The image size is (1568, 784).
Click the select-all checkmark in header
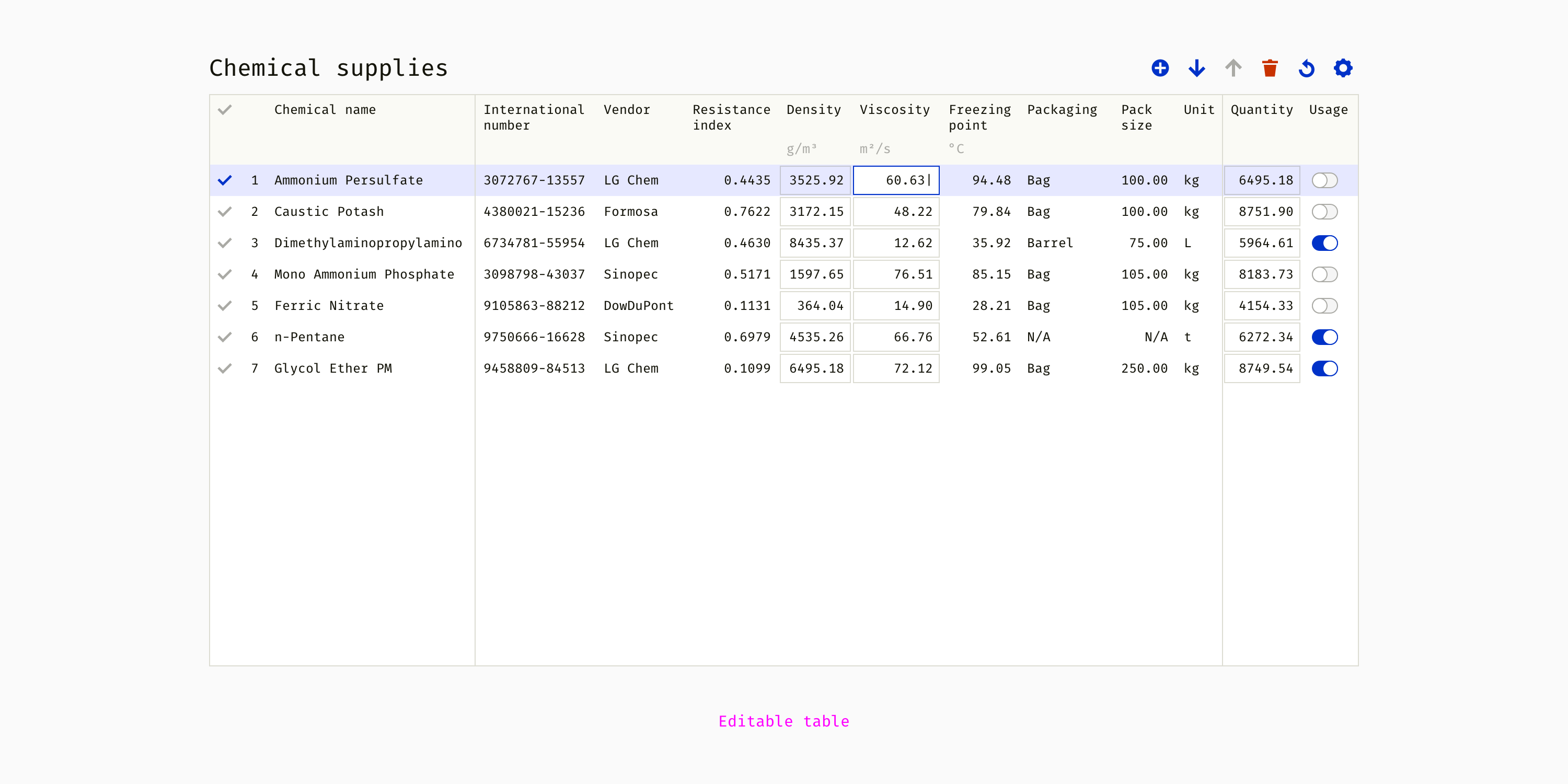(x=225, y=110)
